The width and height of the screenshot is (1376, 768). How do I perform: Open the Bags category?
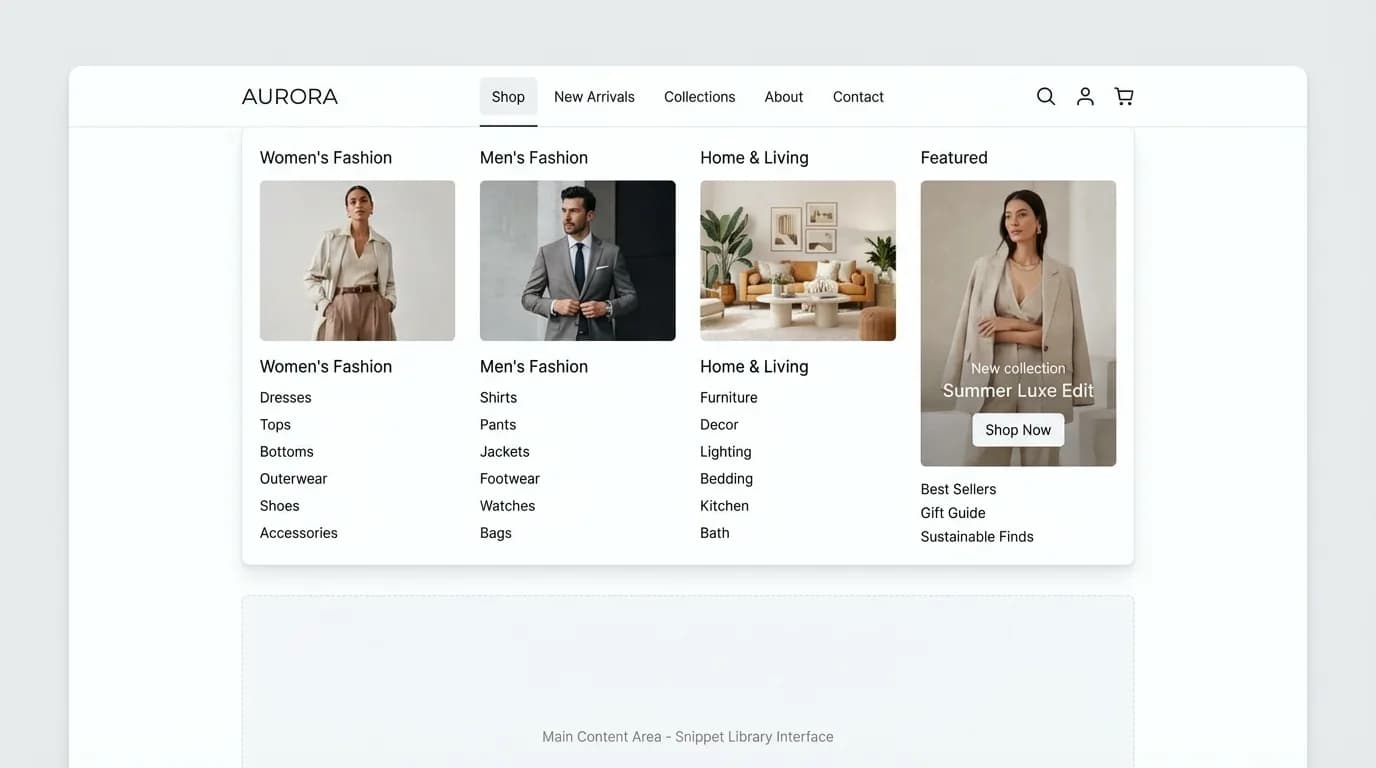[496, 533]
